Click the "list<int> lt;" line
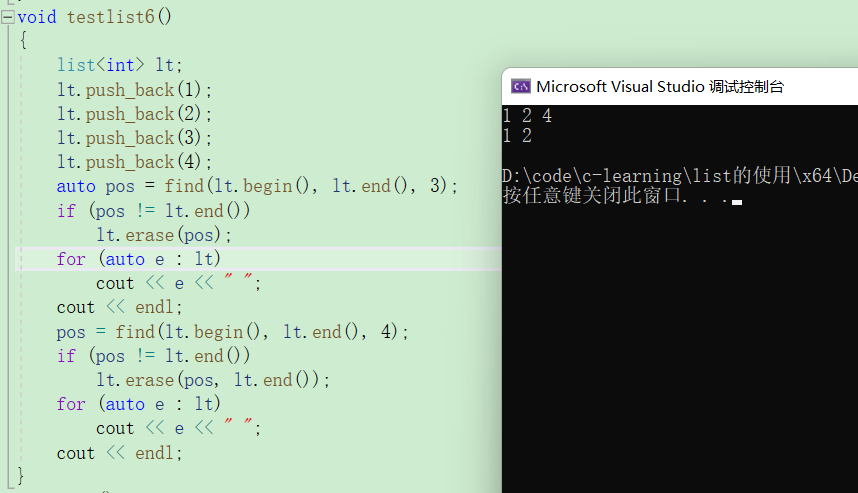Image resolution: width=858 pixels, height=493 pixels. click(x=119, y=65)
